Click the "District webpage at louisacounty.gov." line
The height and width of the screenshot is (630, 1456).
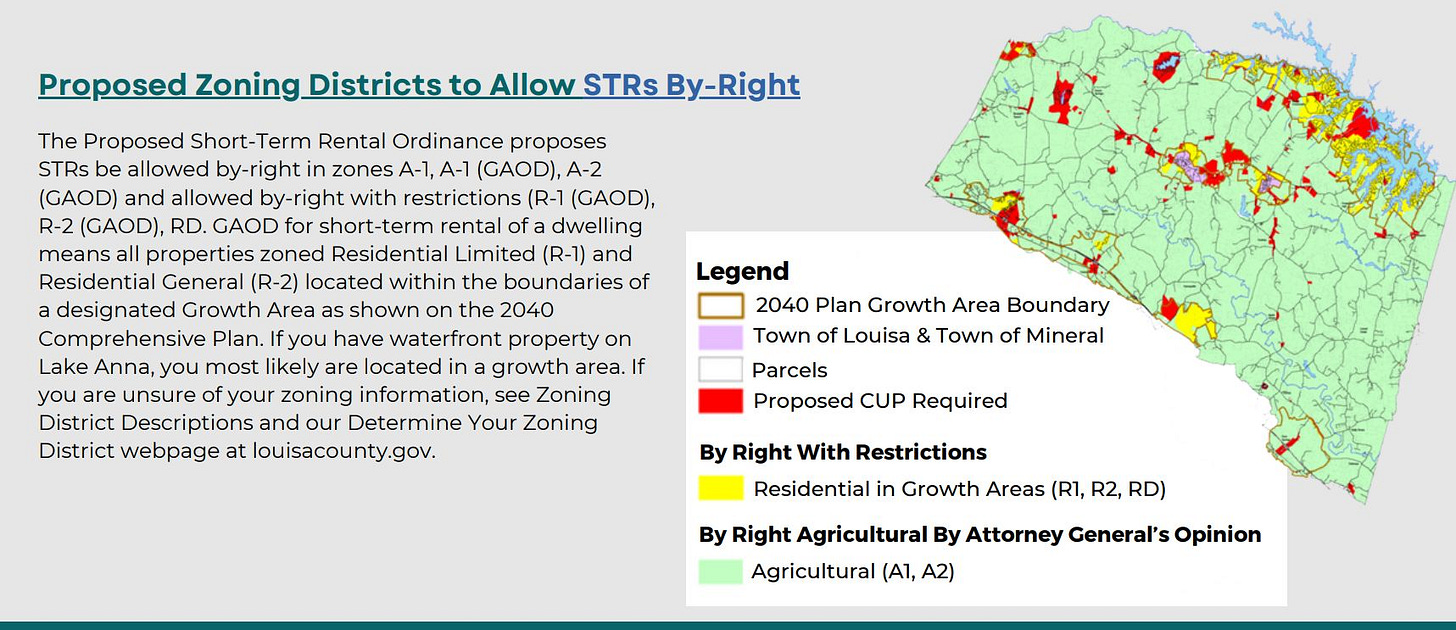tap(237, 450)
